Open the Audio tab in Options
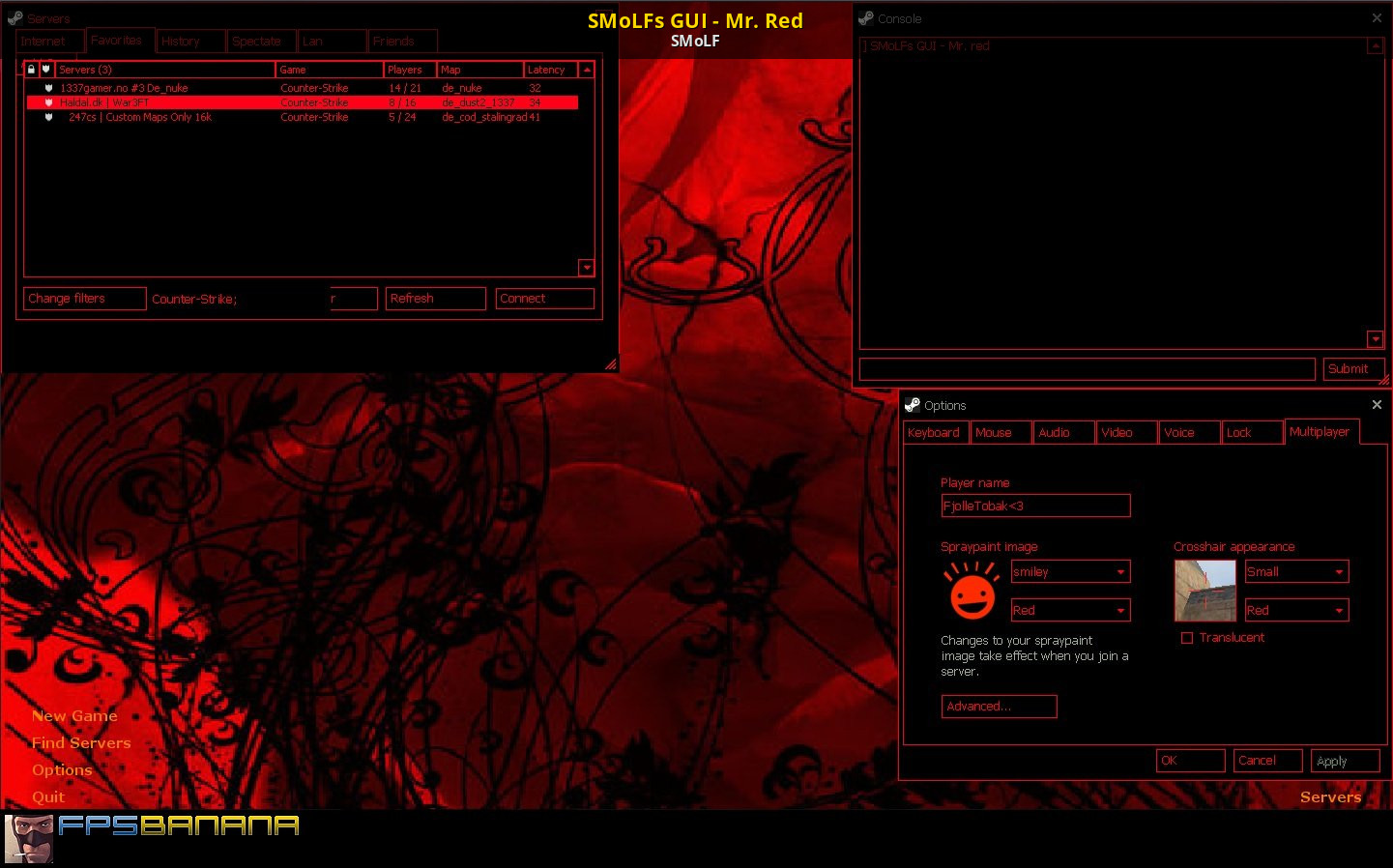The height and width of the screenshot is (868, 1393). point(1063,432)
